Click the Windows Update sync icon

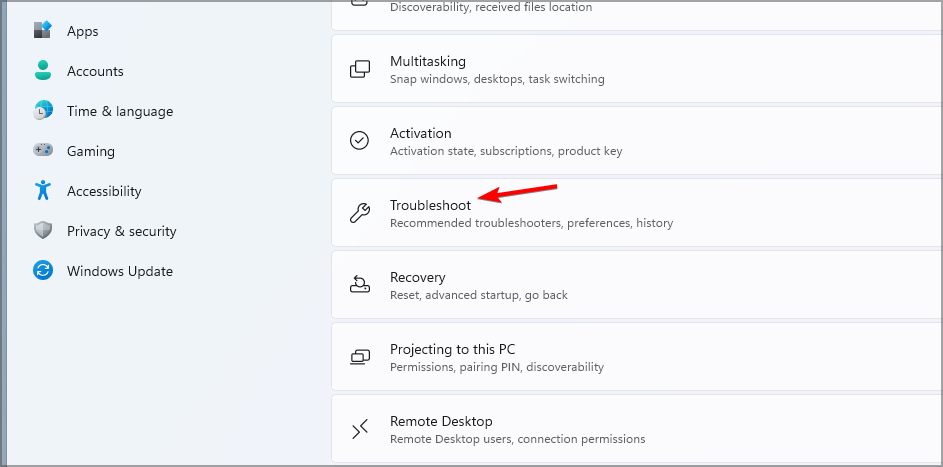click(x=42, y=271)
